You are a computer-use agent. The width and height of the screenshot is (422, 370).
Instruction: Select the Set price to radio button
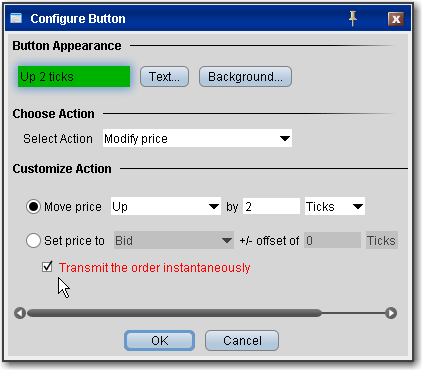click(x=33, y=240)
